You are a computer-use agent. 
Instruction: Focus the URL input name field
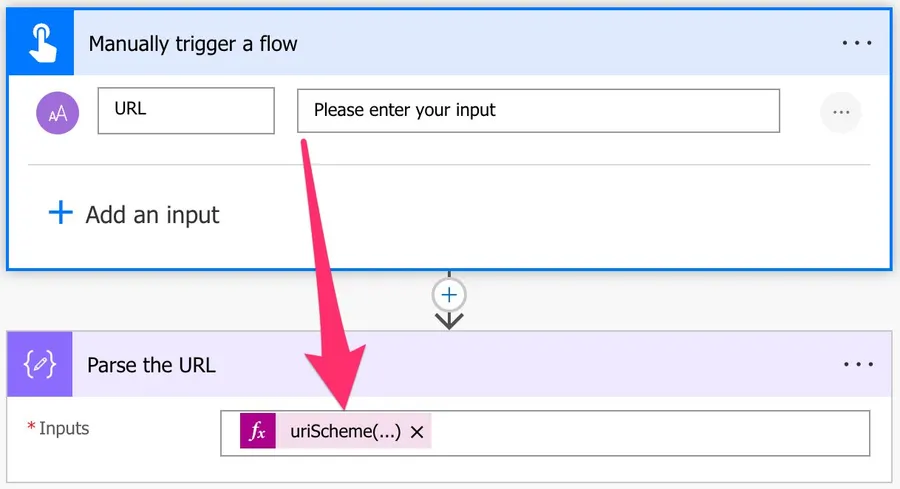(185, 110)
